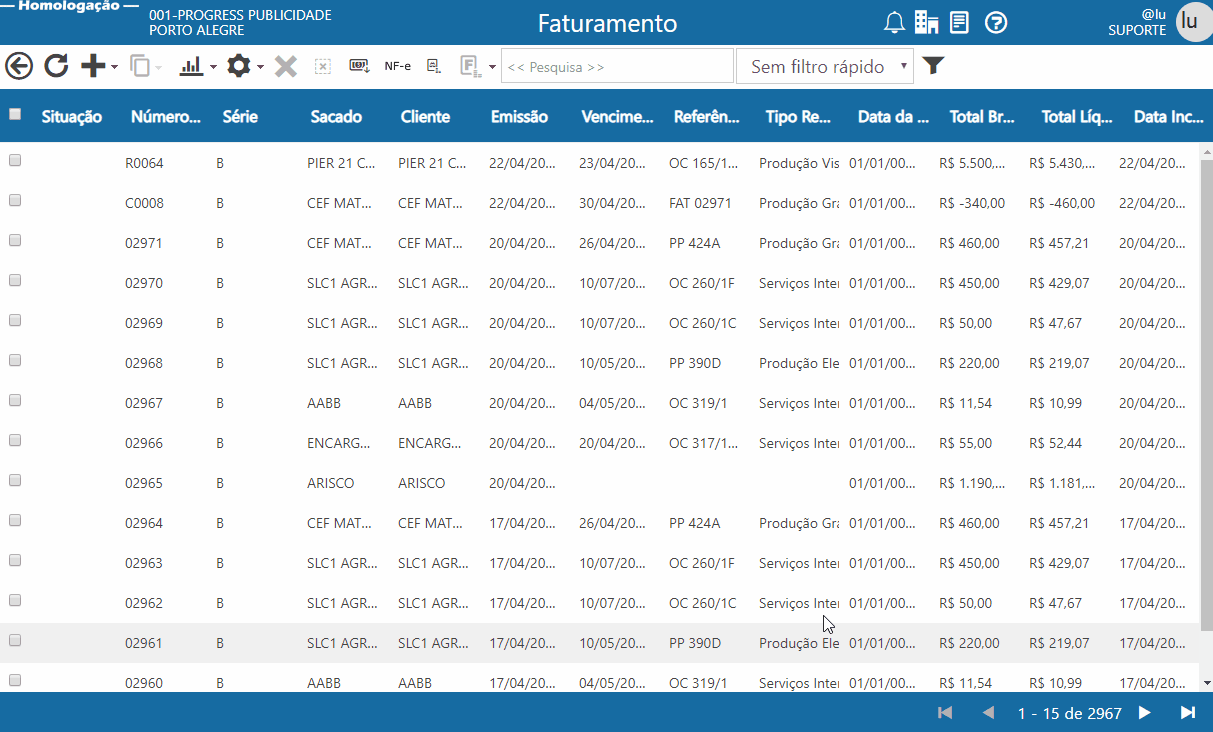Screen dimensions: 1213x732
Task: Check the row 02961 checkbox
Action: [15, 640]
